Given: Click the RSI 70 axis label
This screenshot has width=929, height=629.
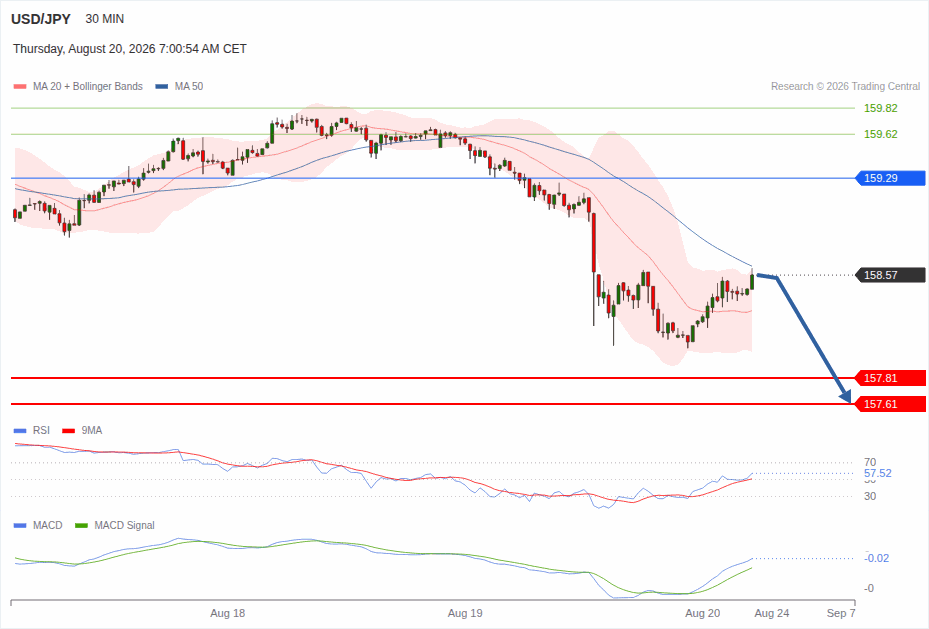Looking at the screenshot, I should click(870, 462).
